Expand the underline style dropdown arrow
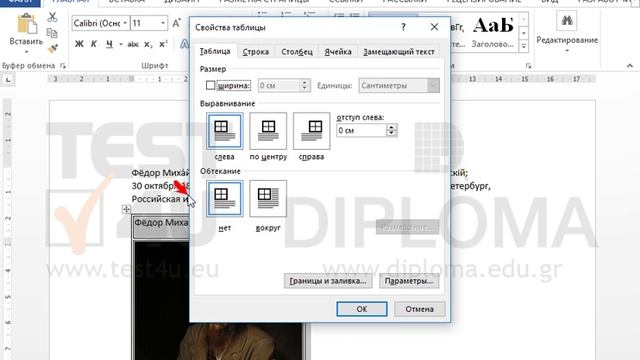640x360 pixels. 121,44
